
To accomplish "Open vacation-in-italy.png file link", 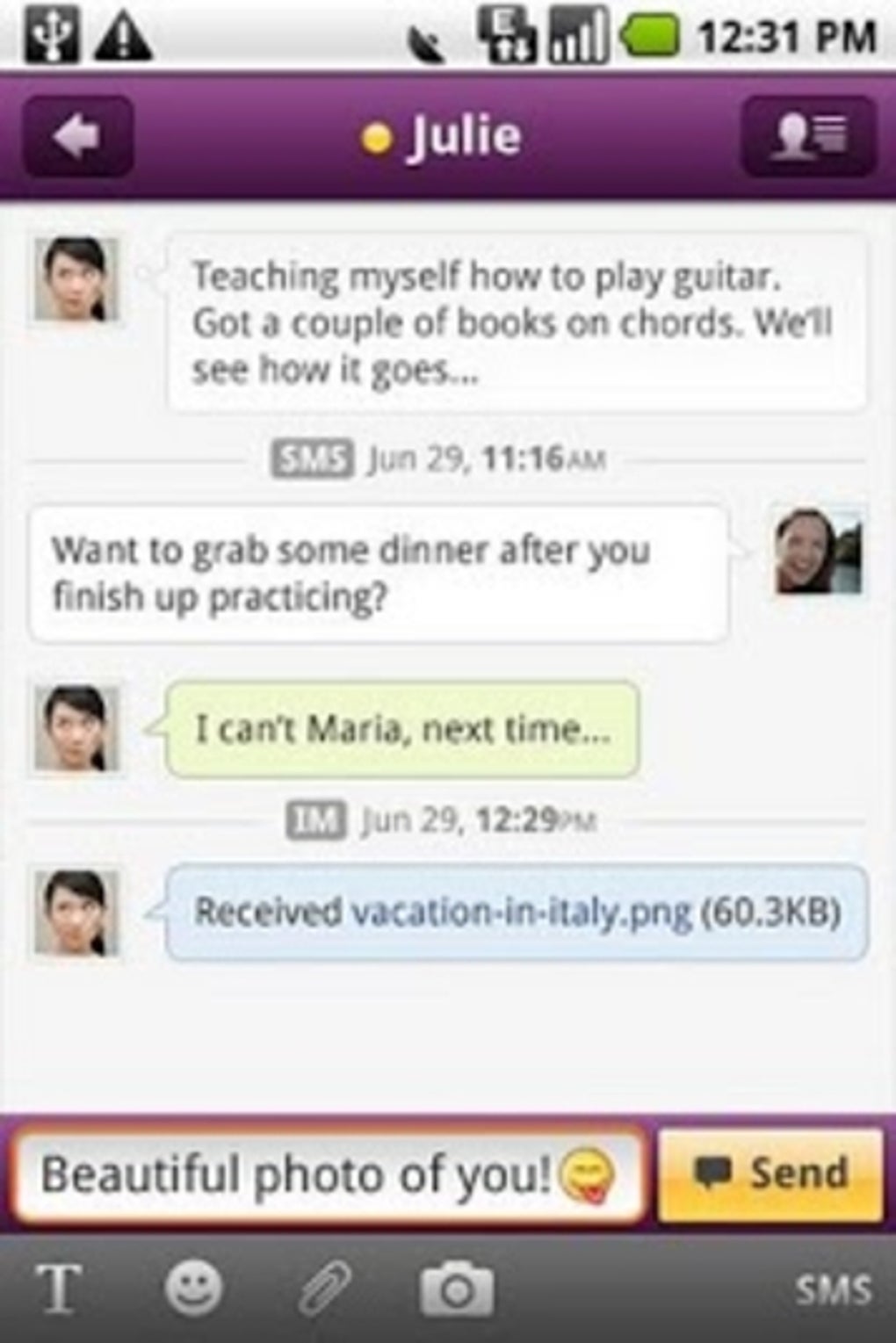I will click(521, 911).
